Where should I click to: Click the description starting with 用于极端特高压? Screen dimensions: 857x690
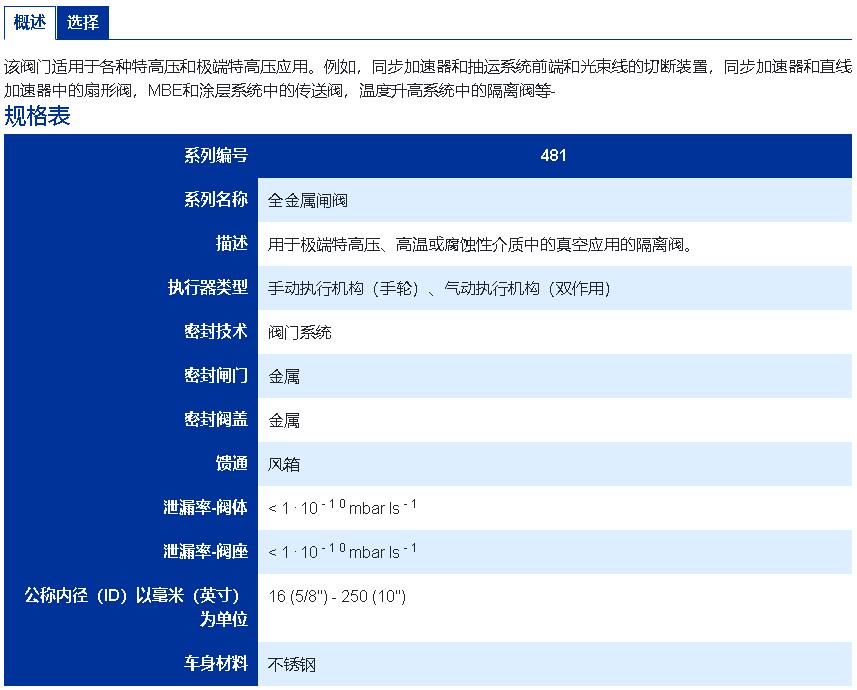click(x=480, y=244)
